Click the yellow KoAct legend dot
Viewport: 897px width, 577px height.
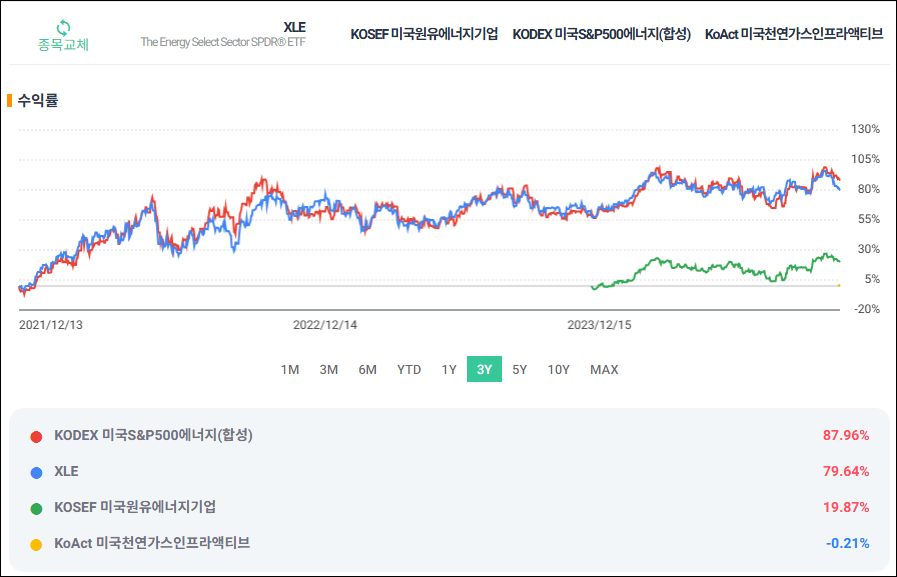[36, 545]
